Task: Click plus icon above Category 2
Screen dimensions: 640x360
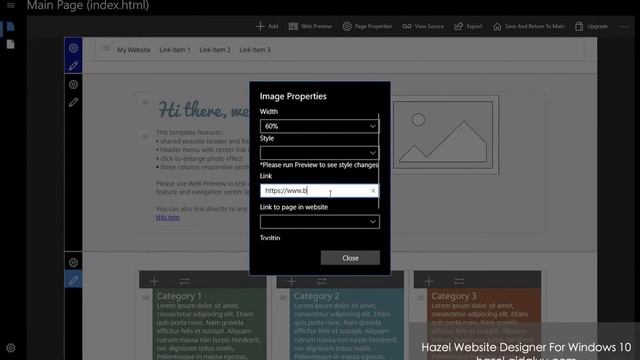Action: coord(291,281)
